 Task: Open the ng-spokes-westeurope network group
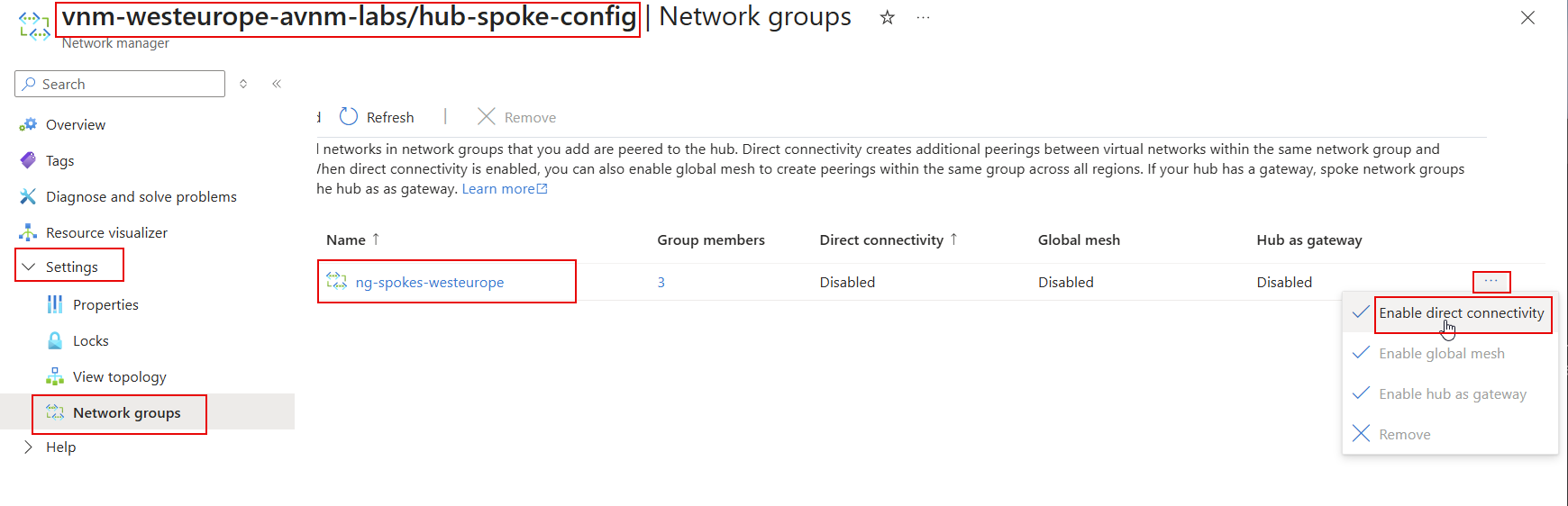[x=429, y=282]
